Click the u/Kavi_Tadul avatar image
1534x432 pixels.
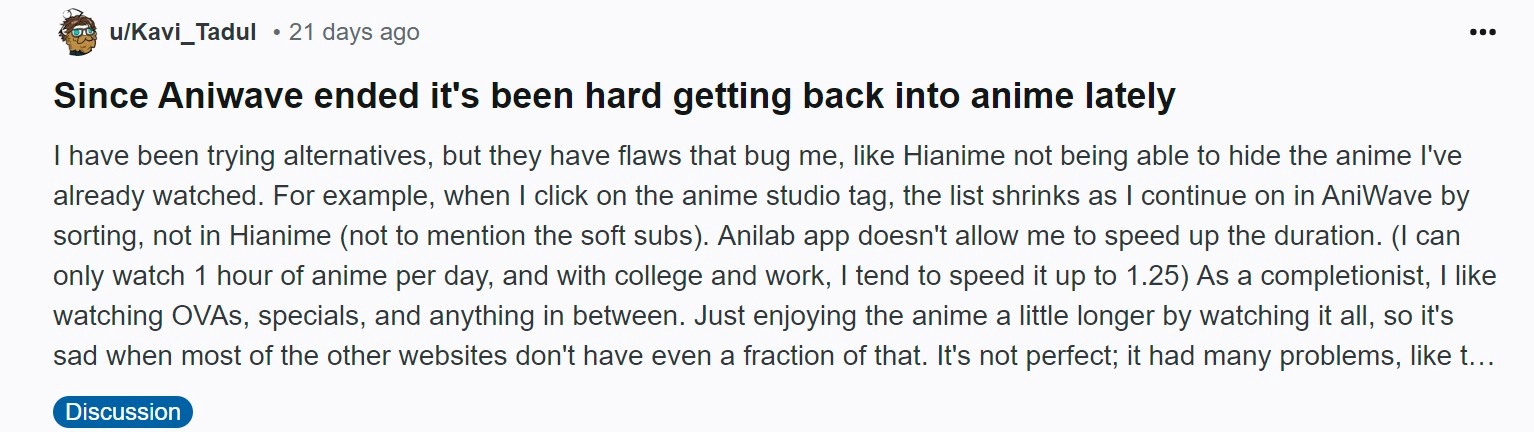pos(77,33)
